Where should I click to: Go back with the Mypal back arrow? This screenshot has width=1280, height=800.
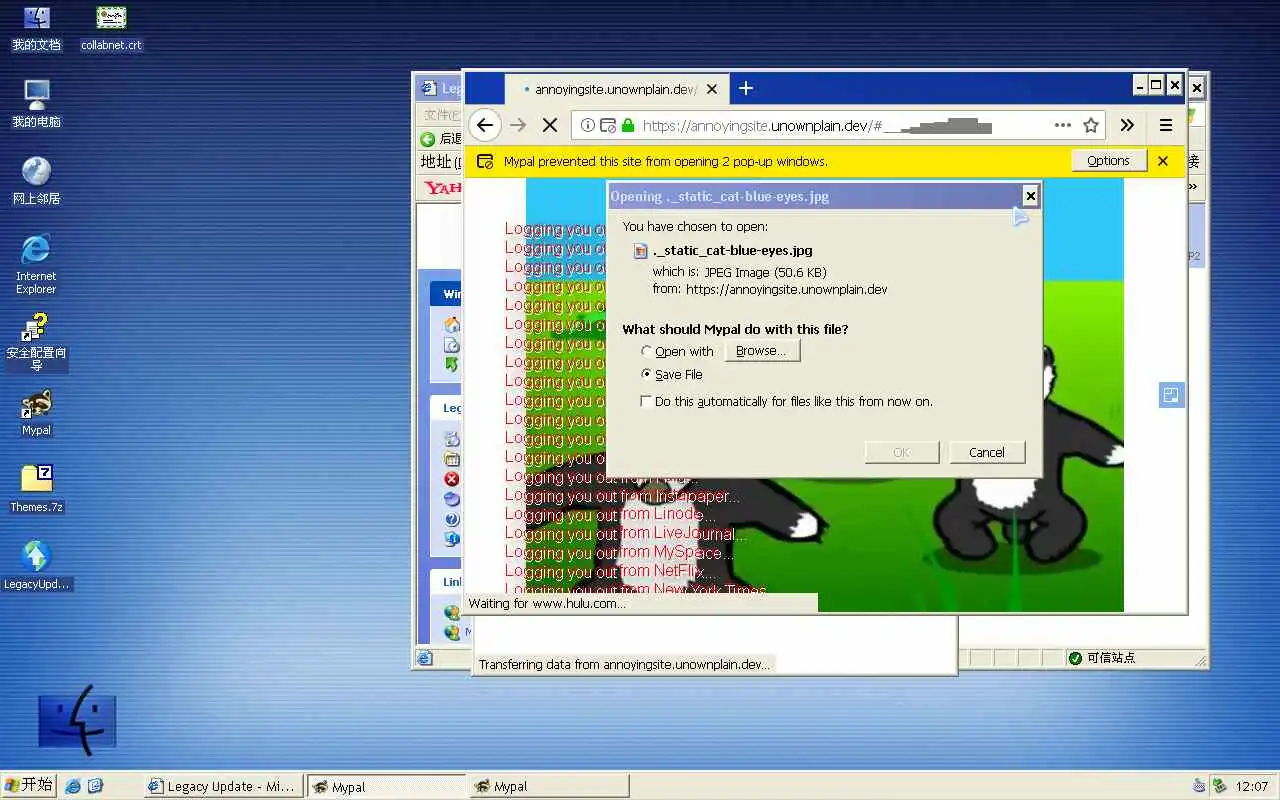[x=485, y=125]
